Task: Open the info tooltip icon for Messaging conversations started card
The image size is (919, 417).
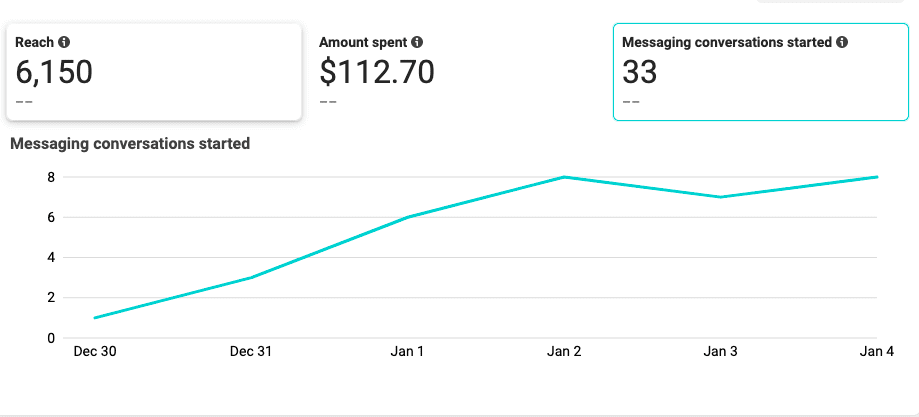Action: 842,42
